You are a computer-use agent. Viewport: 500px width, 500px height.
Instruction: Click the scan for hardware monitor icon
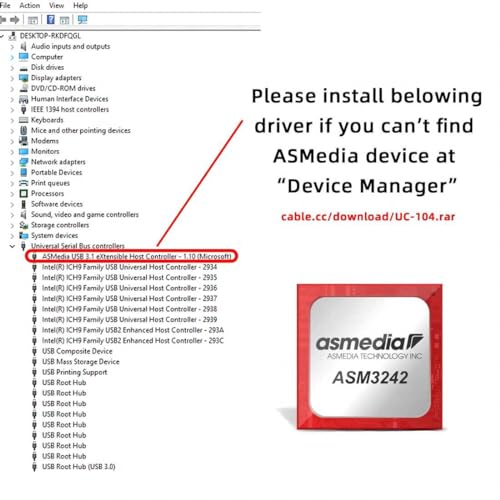click(82, 20)
